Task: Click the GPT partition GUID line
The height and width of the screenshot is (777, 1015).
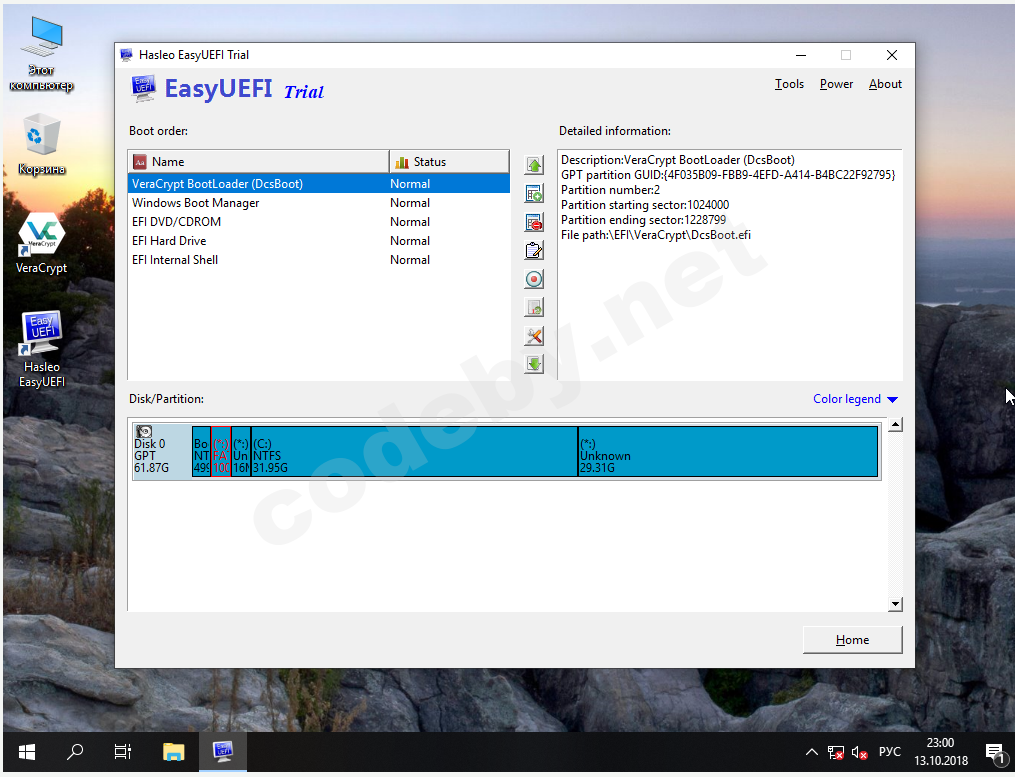Action: click(728, 175)
